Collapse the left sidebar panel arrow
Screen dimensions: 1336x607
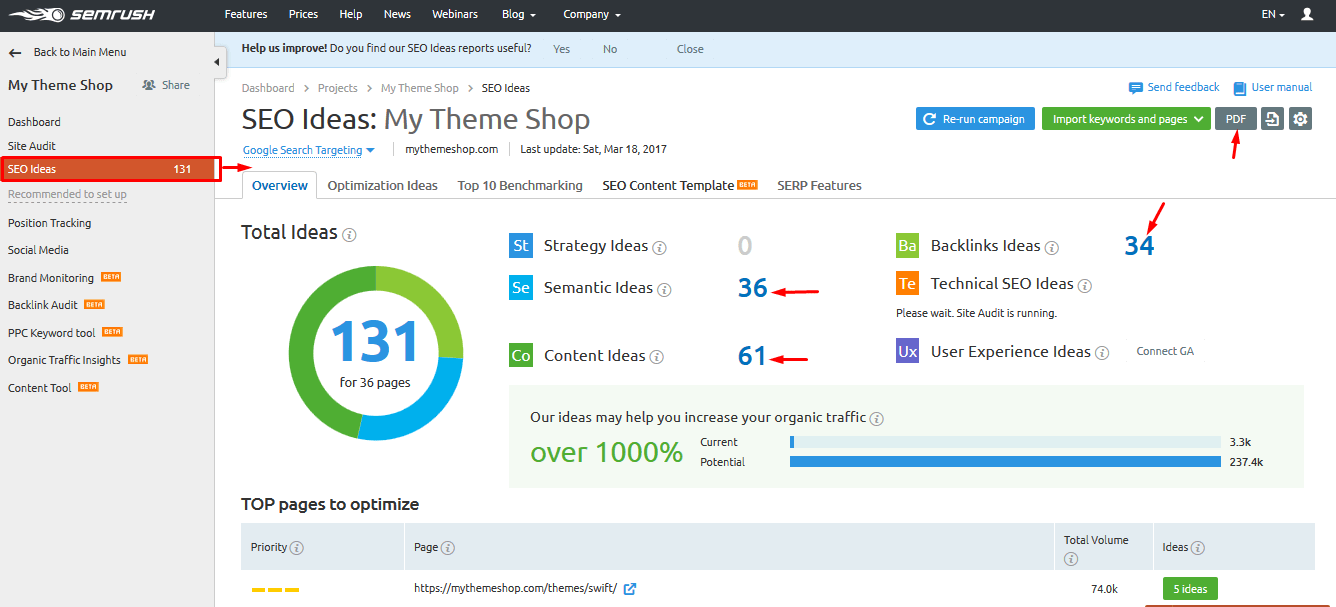[219, 62]
